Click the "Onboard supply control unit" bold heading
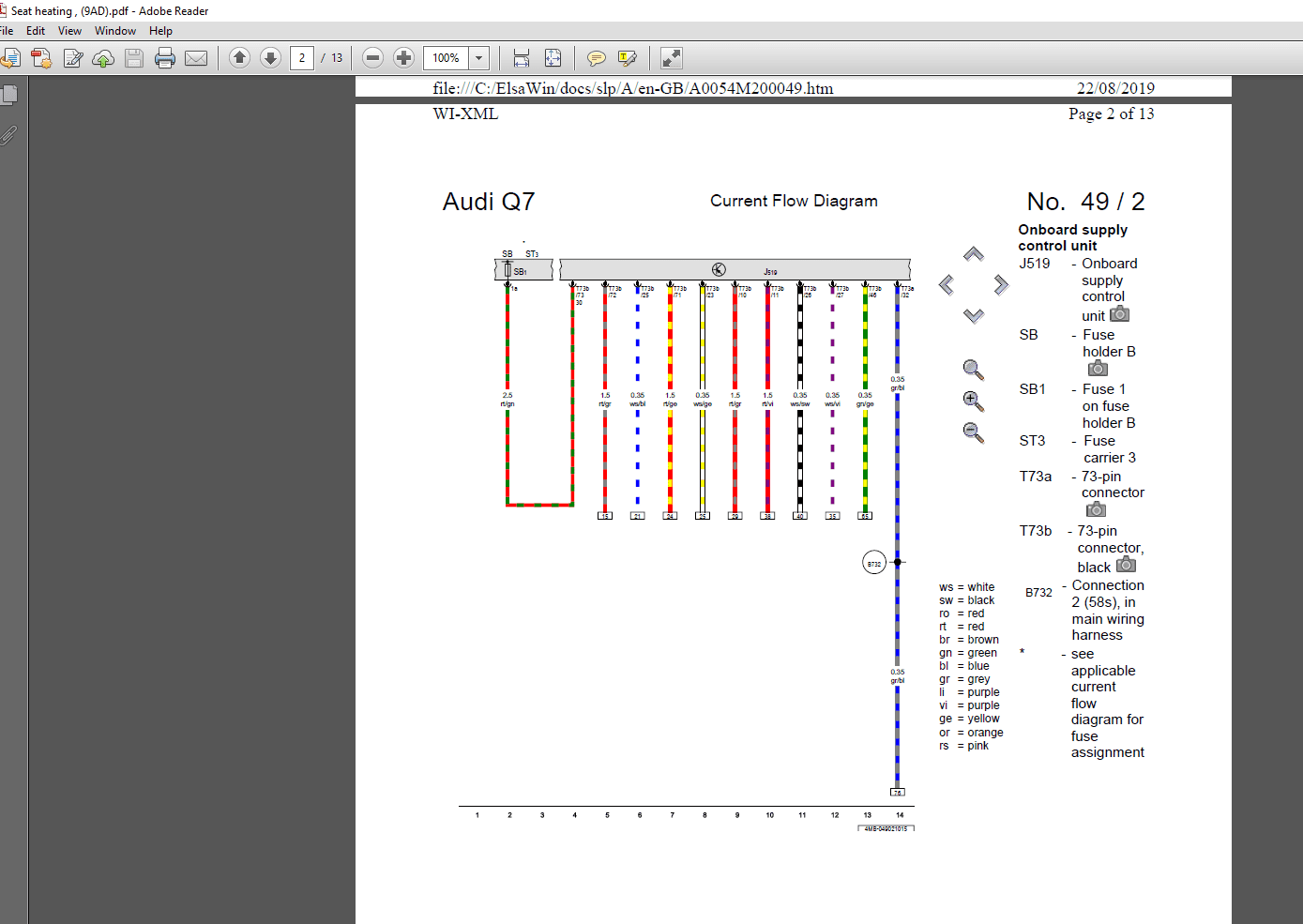Viewport: 1303px width, 924px height. (x=1073, y=237)
